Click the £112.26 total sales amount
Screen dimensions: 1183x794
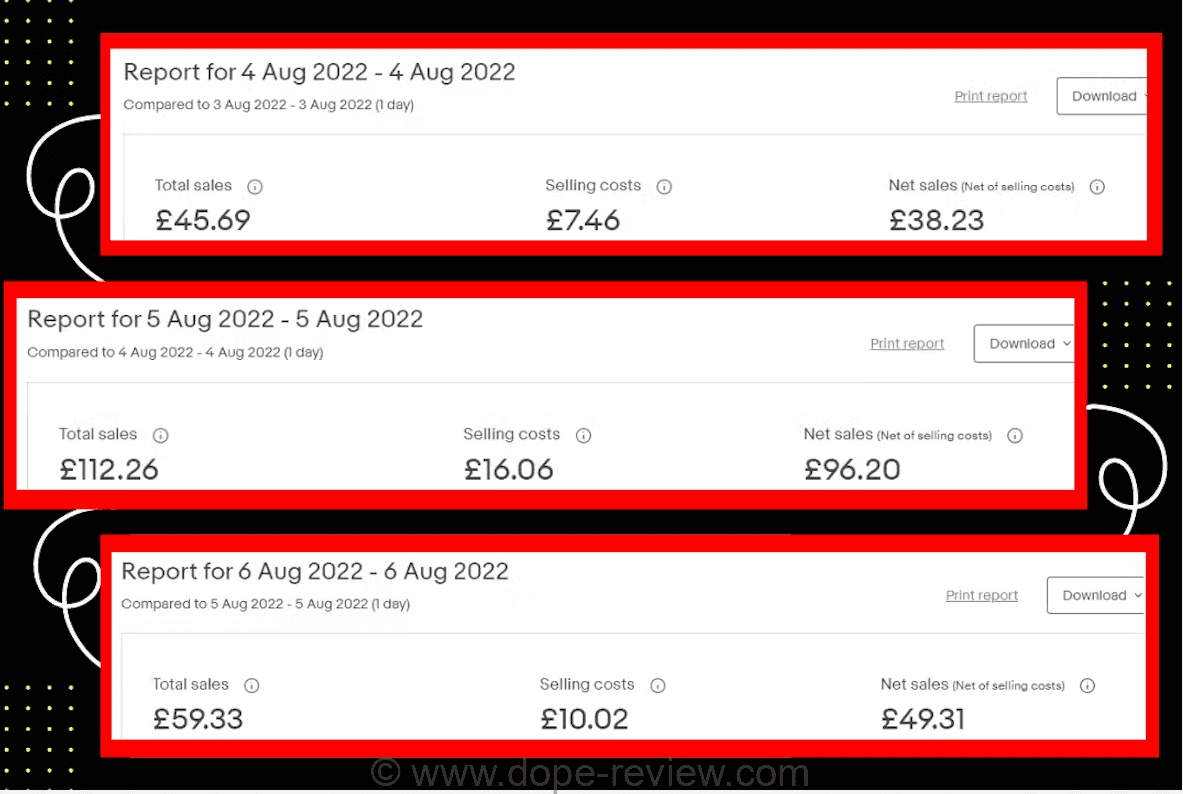pos(109,469)
